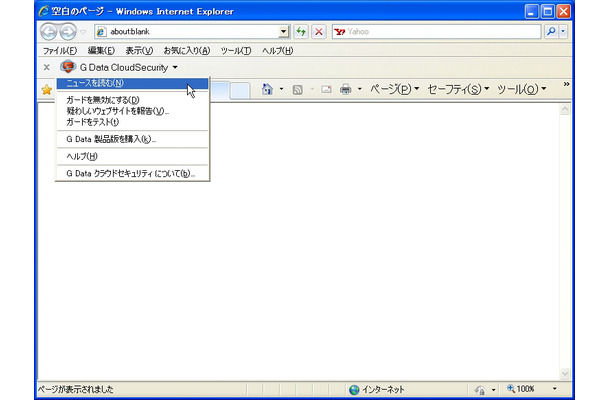Click the Yahoo search box
Image resolution: width=610 pixels, height=400 pixels.
tap(436, 32)
